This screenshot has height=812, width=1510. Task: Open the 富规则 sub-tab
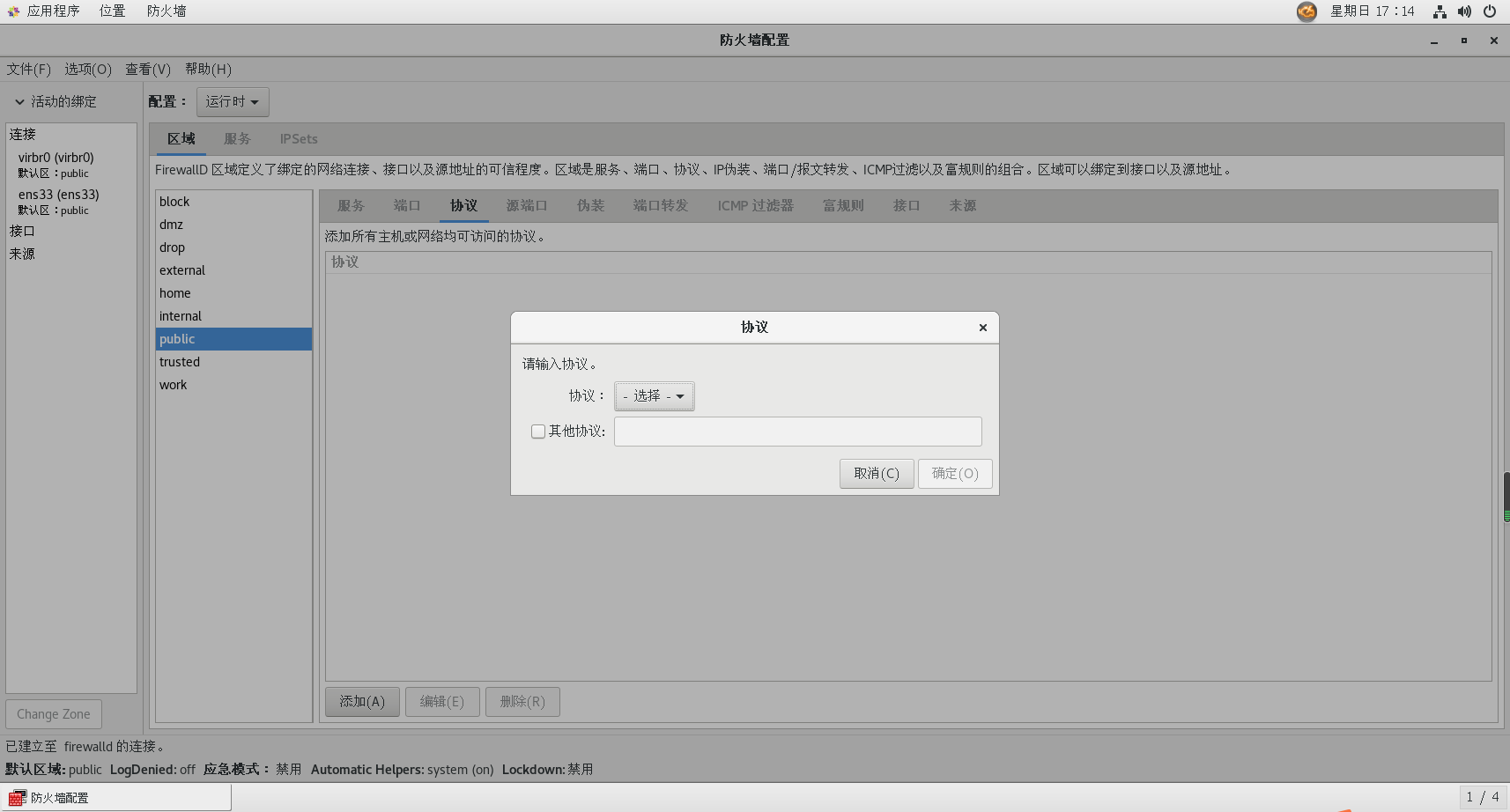click(843, 206)
